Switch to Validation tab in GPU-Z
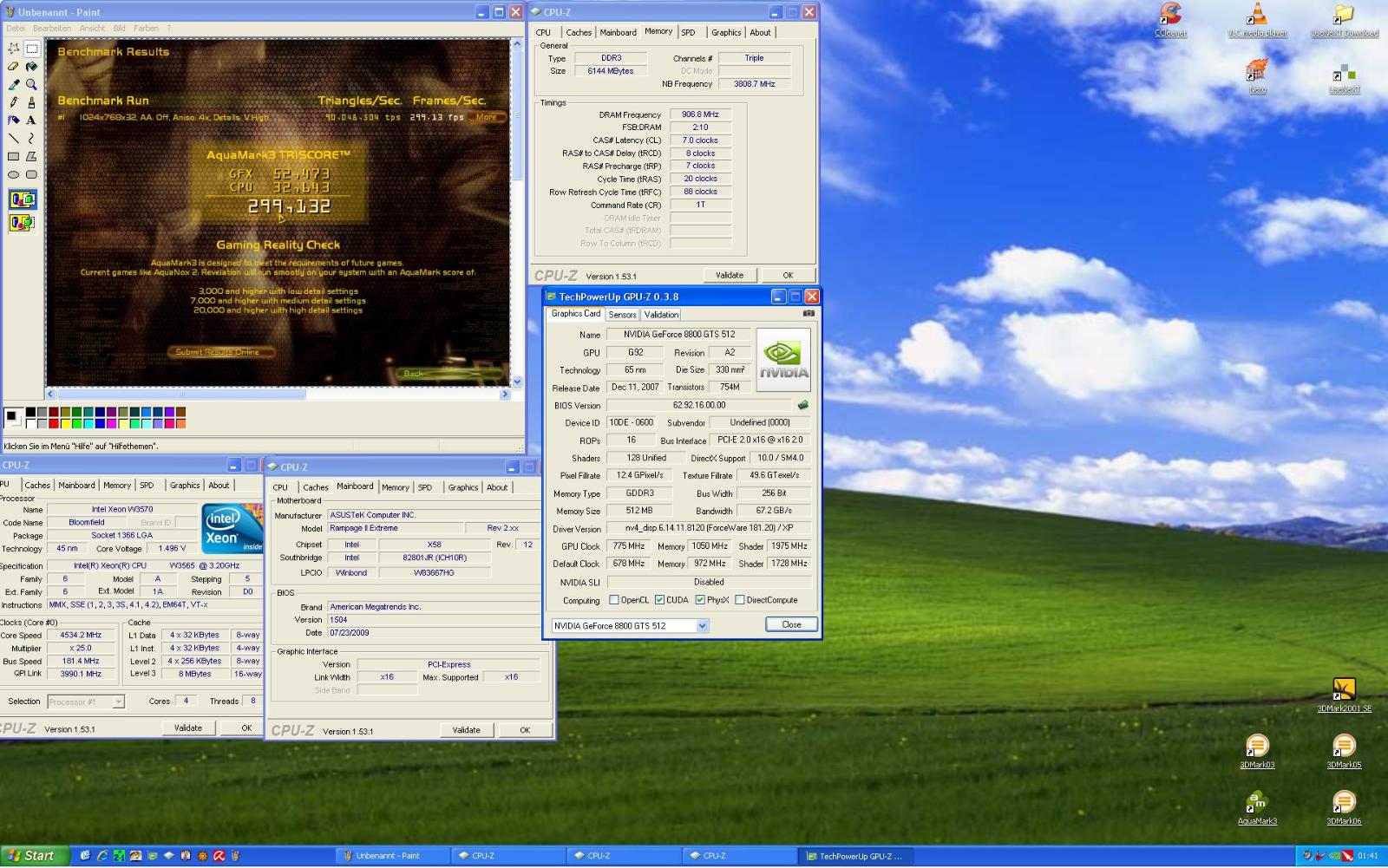The image size is (1388, 868). pos(661,315)
